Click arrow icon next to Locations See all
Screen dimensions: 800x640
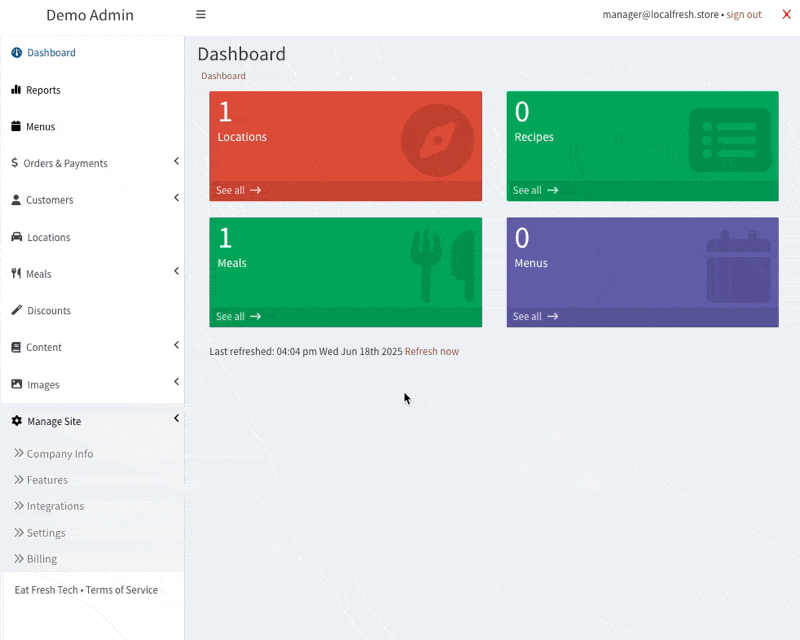(x=256, y=190)
